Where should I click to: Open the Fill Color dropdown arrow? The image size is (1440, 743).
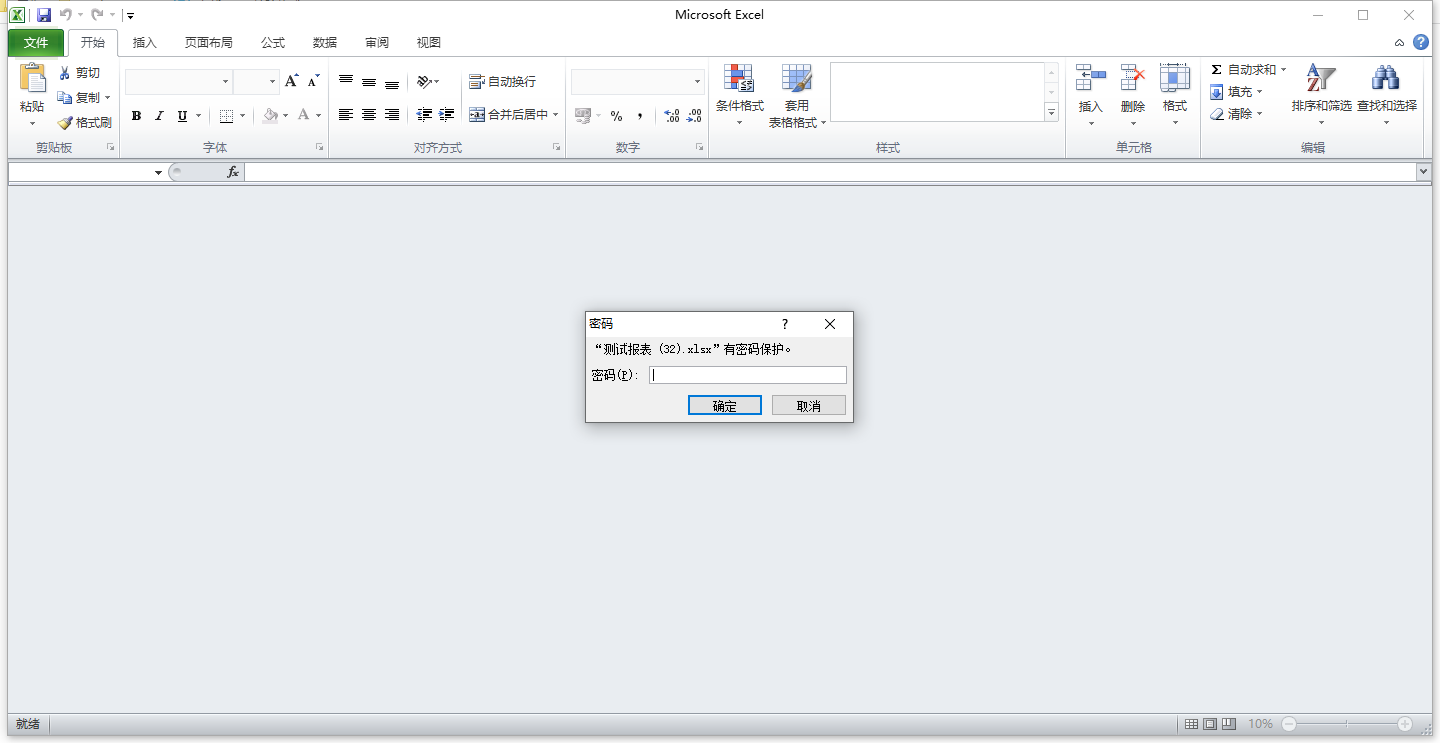pos(285,116)
